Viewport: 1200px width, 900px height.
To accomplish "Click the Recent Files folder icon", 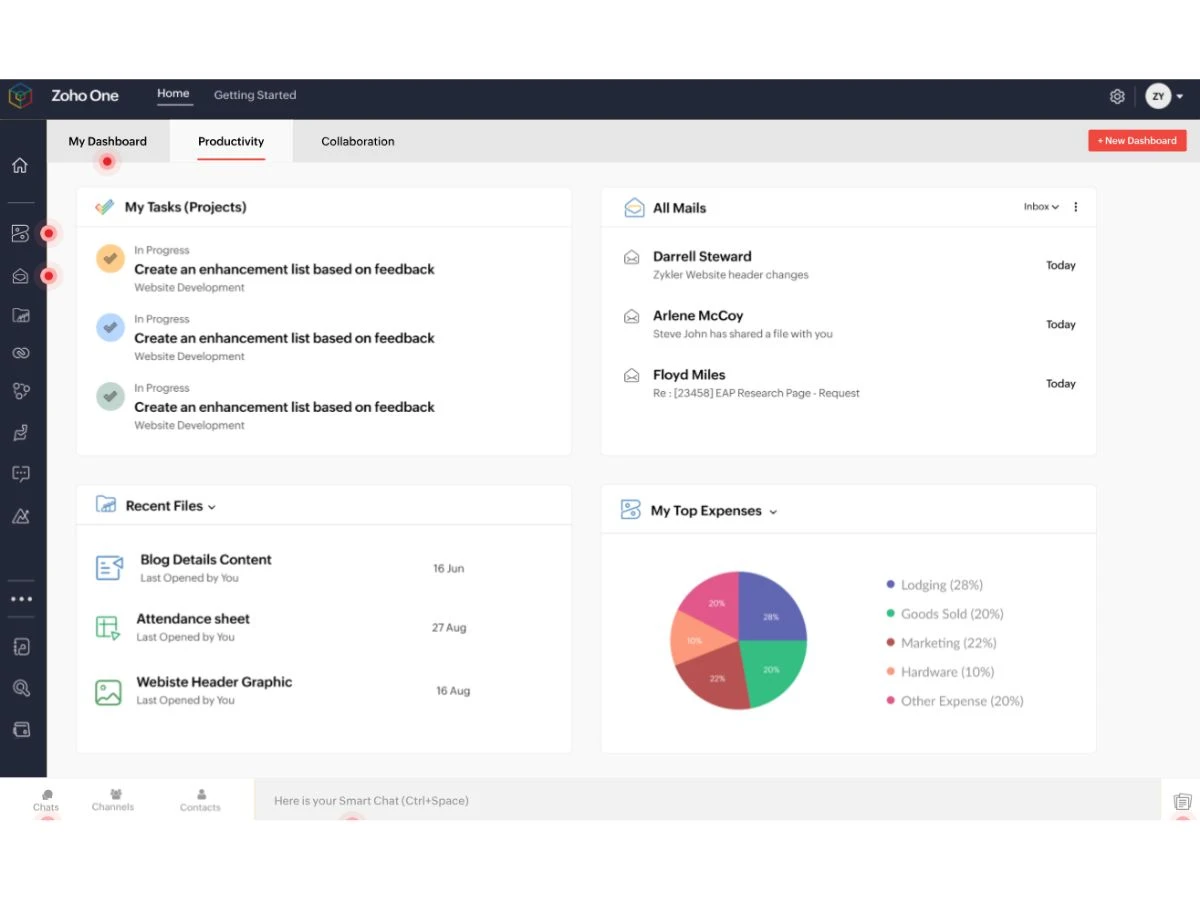I will coord(106,504).
